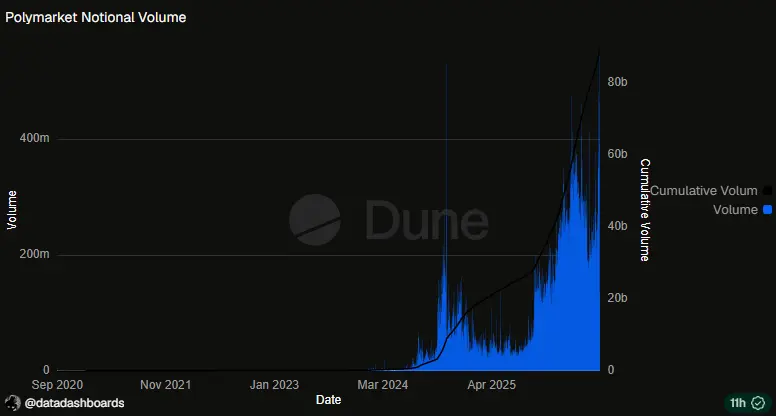Screen dimensions: 776x416
Task: Click the 40b right axis tick label
Action: point(617,226)
